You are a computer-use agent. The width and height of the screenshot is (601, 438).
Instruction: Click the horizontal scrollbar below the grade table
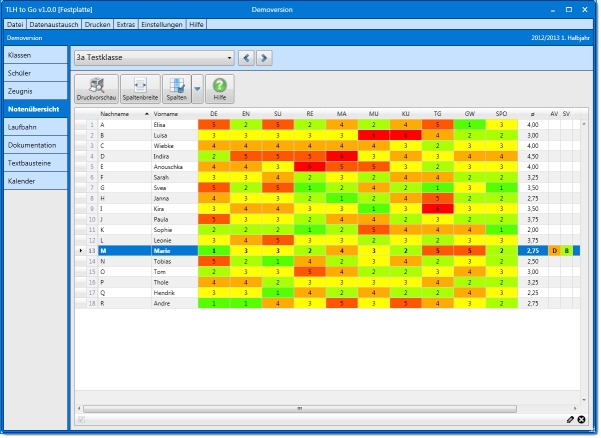(x=300, y=408)
